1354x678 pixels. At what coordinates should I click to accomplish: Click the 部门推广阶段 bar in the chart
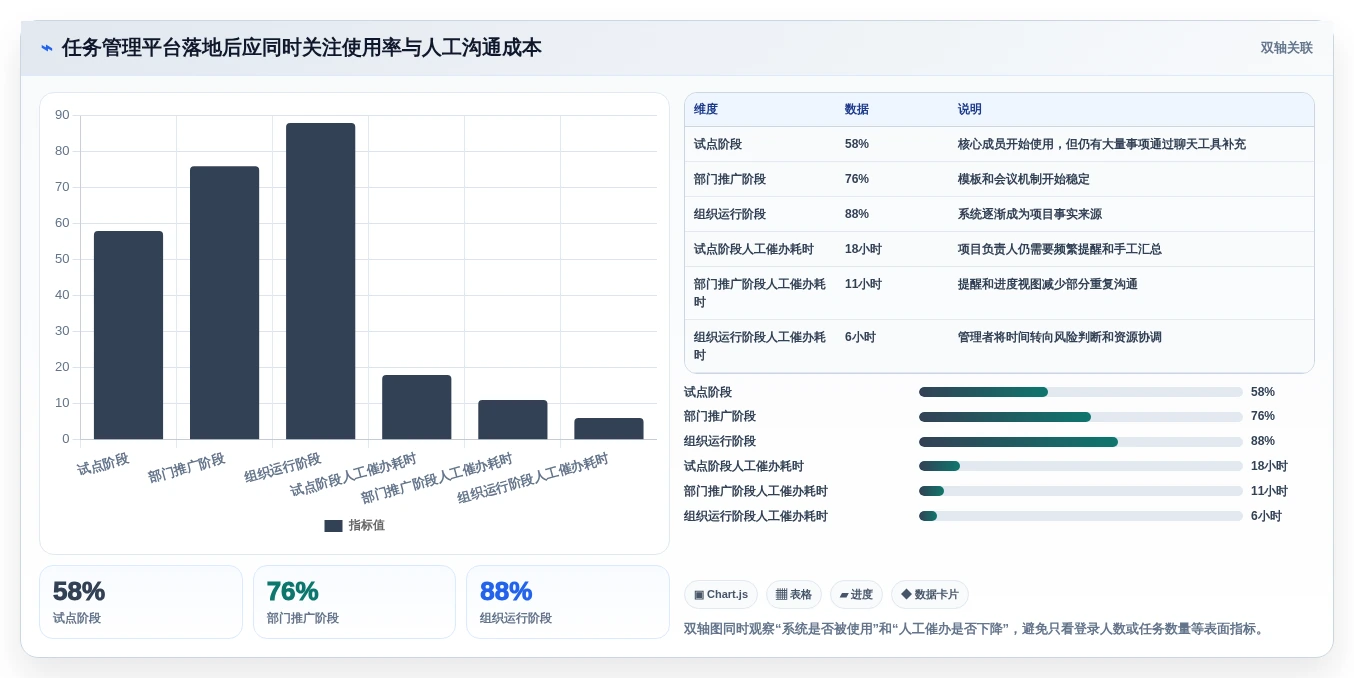tap(225, 303)
